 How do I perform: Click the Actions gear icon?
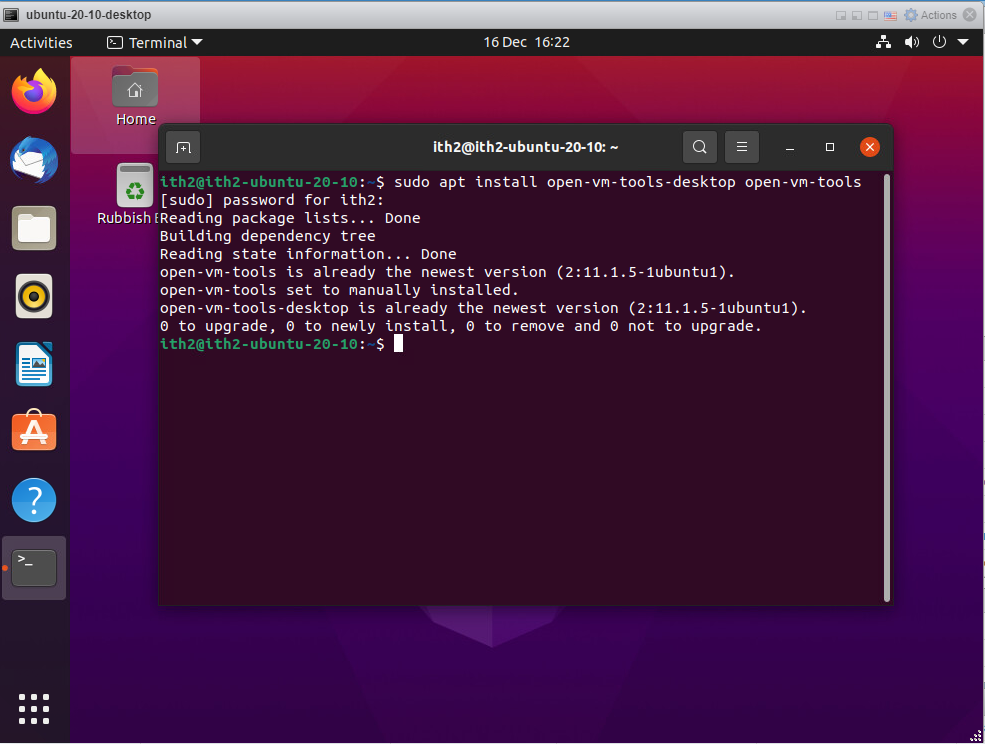pyautogui.click(x=910, y=15)
